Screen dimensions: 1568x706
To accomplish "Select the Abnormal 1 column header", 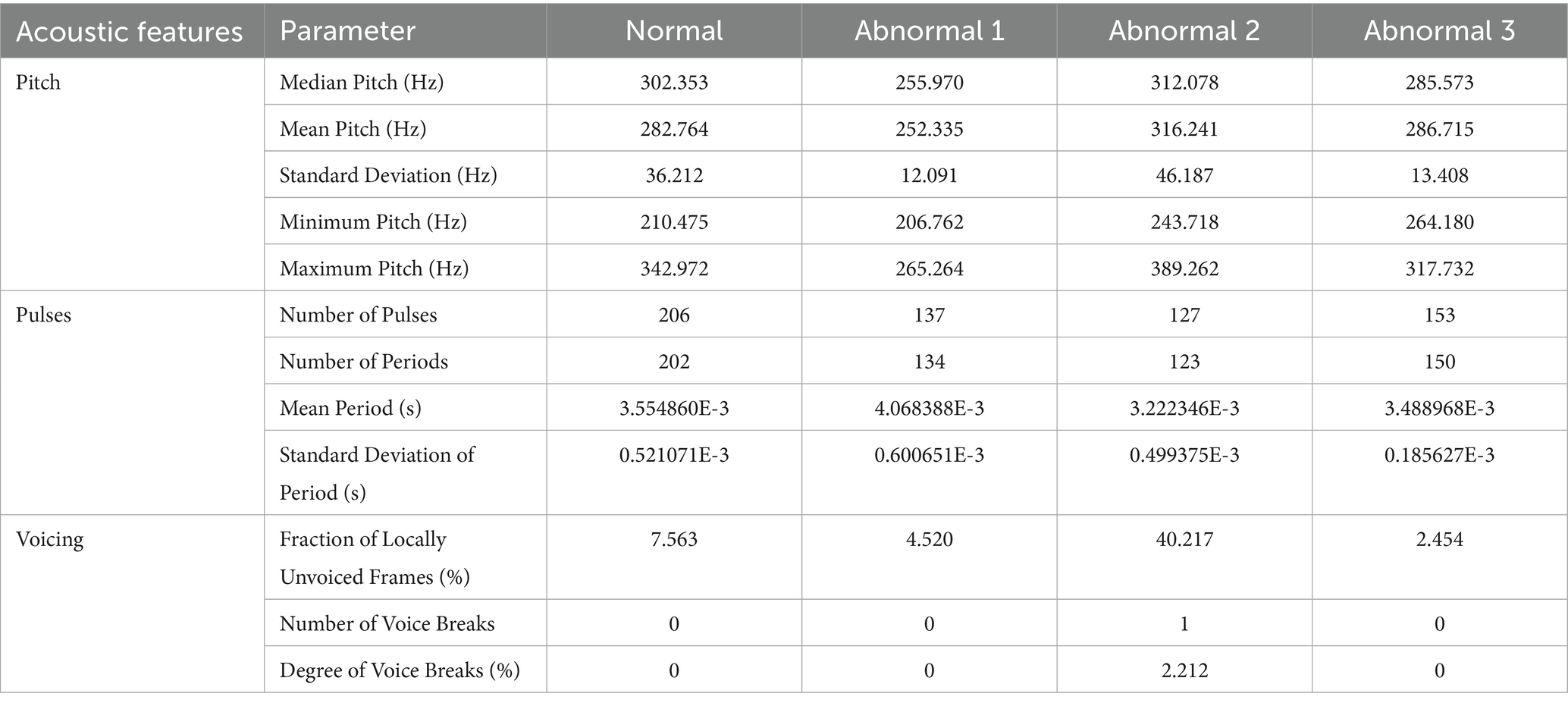I will pyautogui.click(x=929, y=31).
